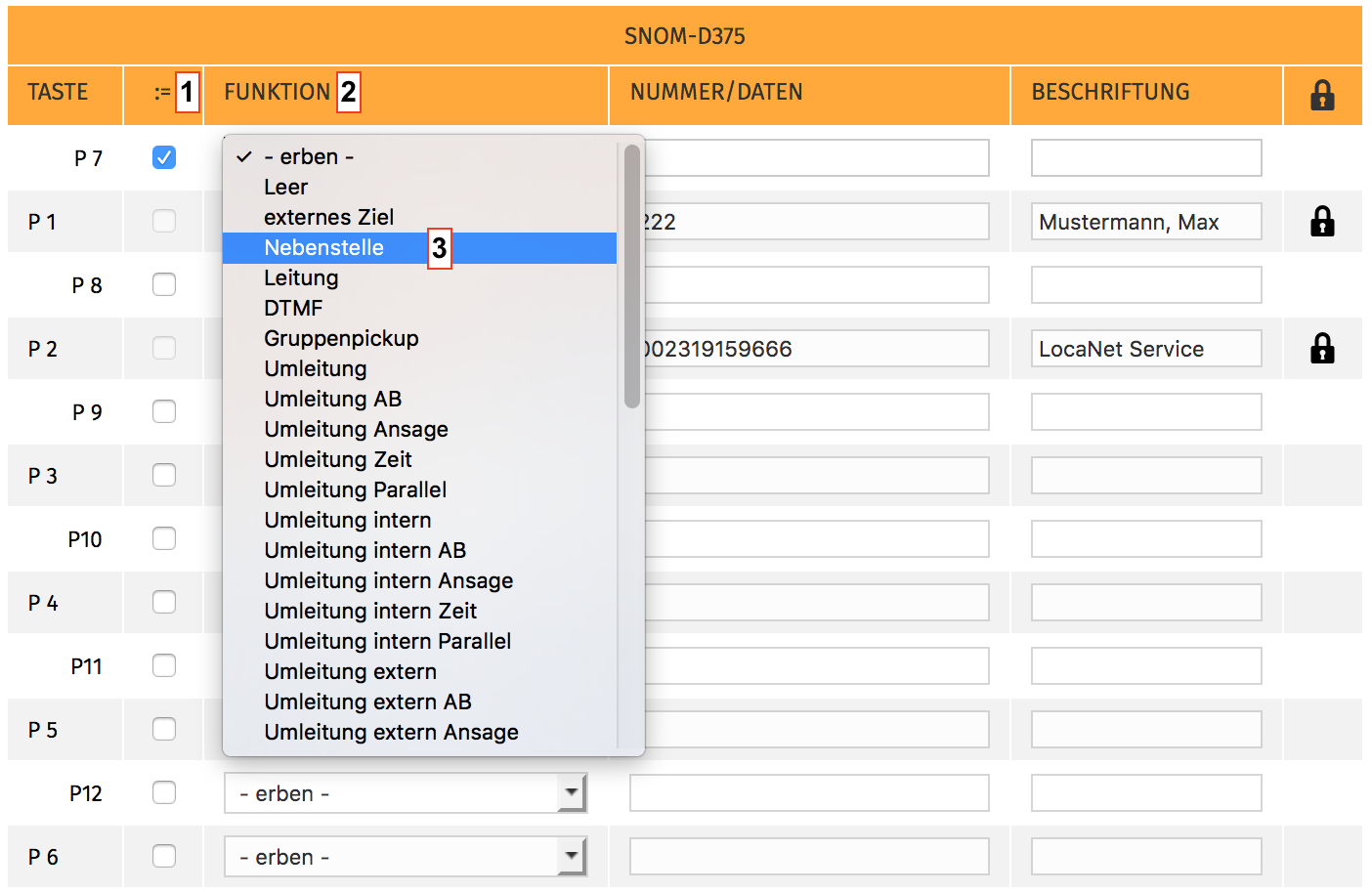
Task: Click the FUNKTION column header
Action: pyautogui.click(x=278, y=93)
